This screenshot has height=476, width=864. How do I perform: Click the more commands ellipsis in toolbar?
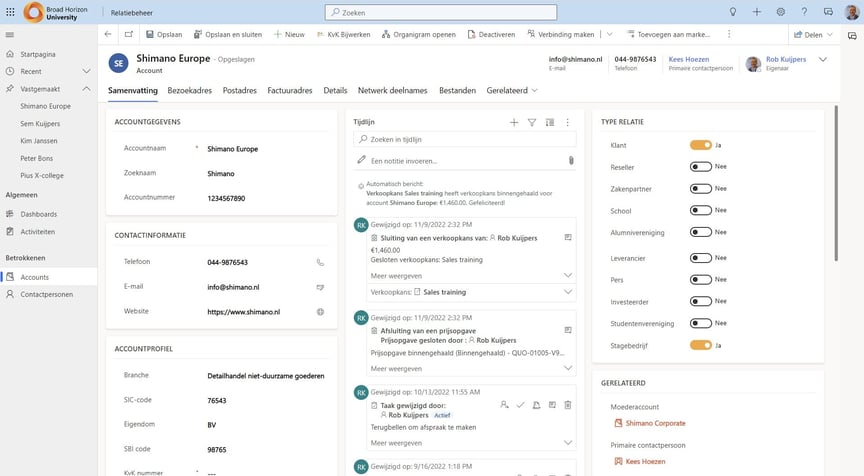(729, 34)
